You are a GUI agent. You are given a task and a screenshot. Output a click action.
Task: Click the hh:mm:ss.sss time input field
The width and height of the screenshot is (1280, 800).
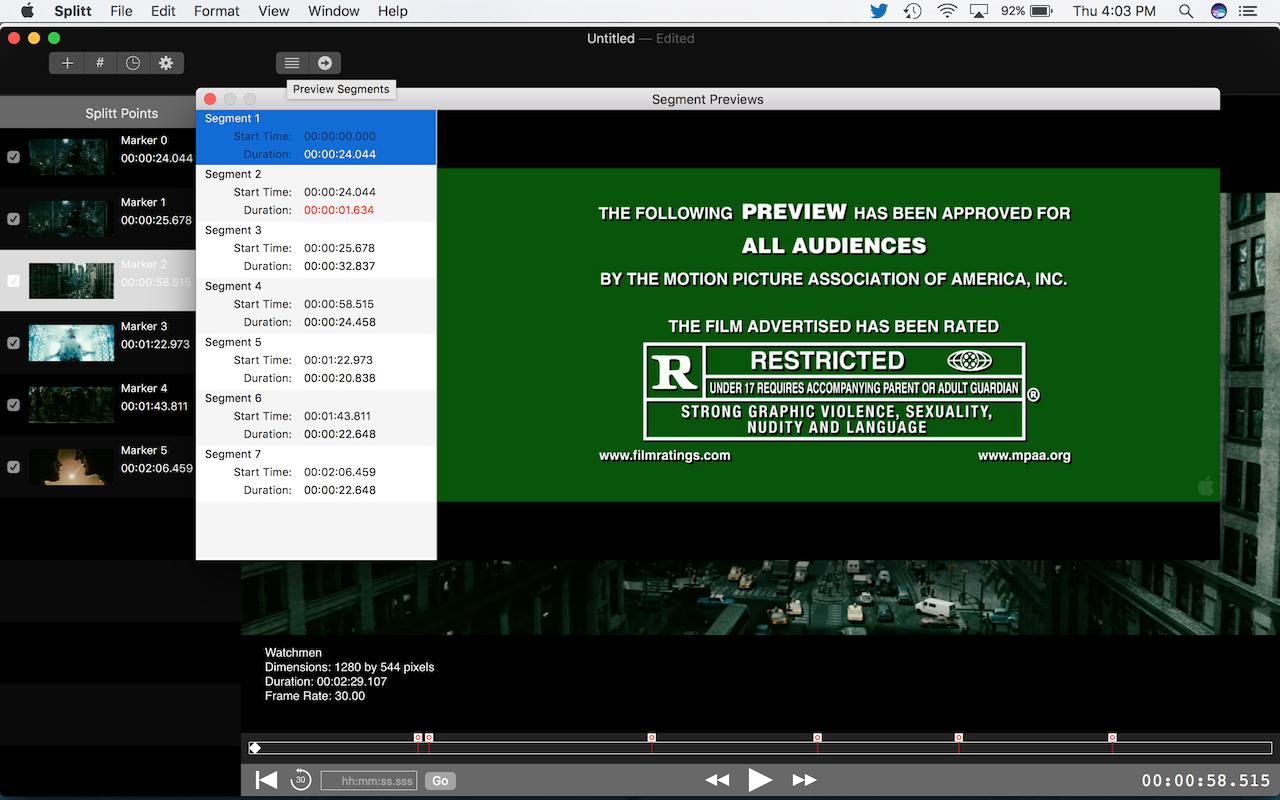[369, 781]
